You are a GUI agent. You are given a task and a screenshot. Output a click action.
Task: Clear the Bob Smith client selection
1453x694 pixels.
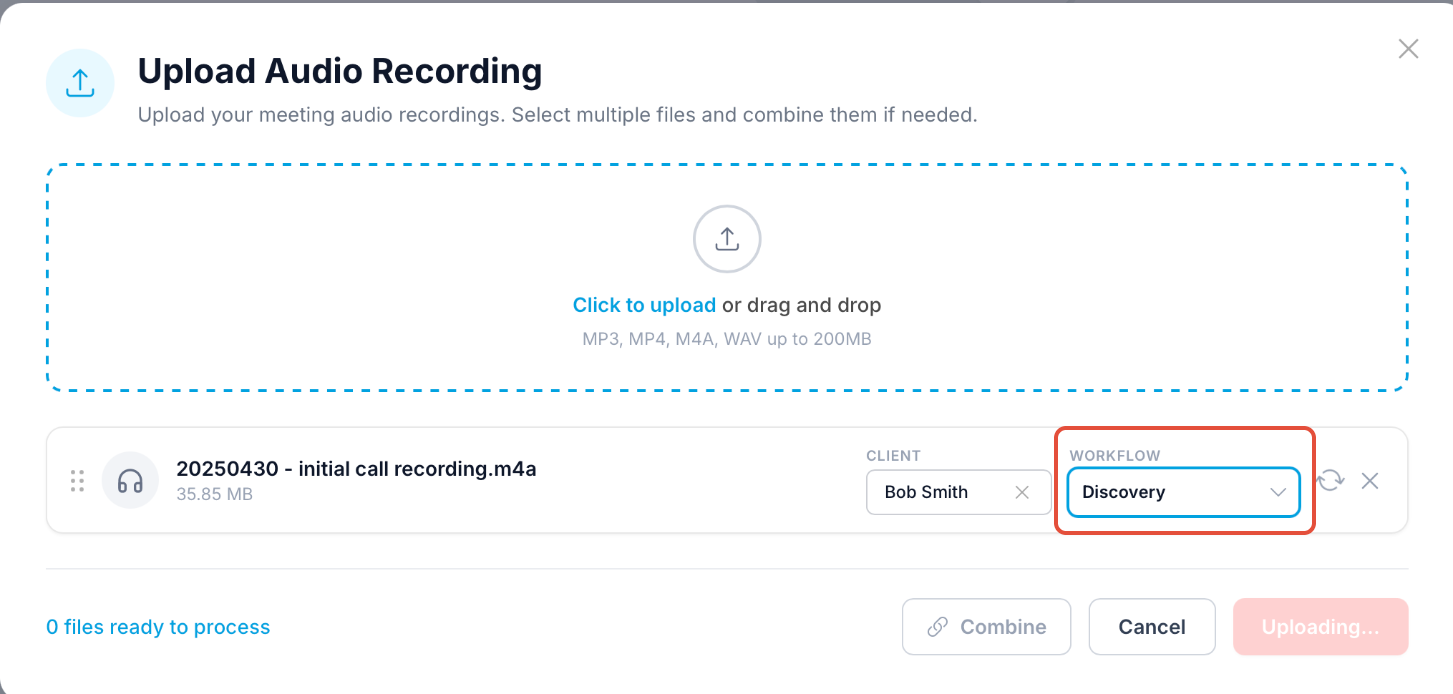[1022, 492]
